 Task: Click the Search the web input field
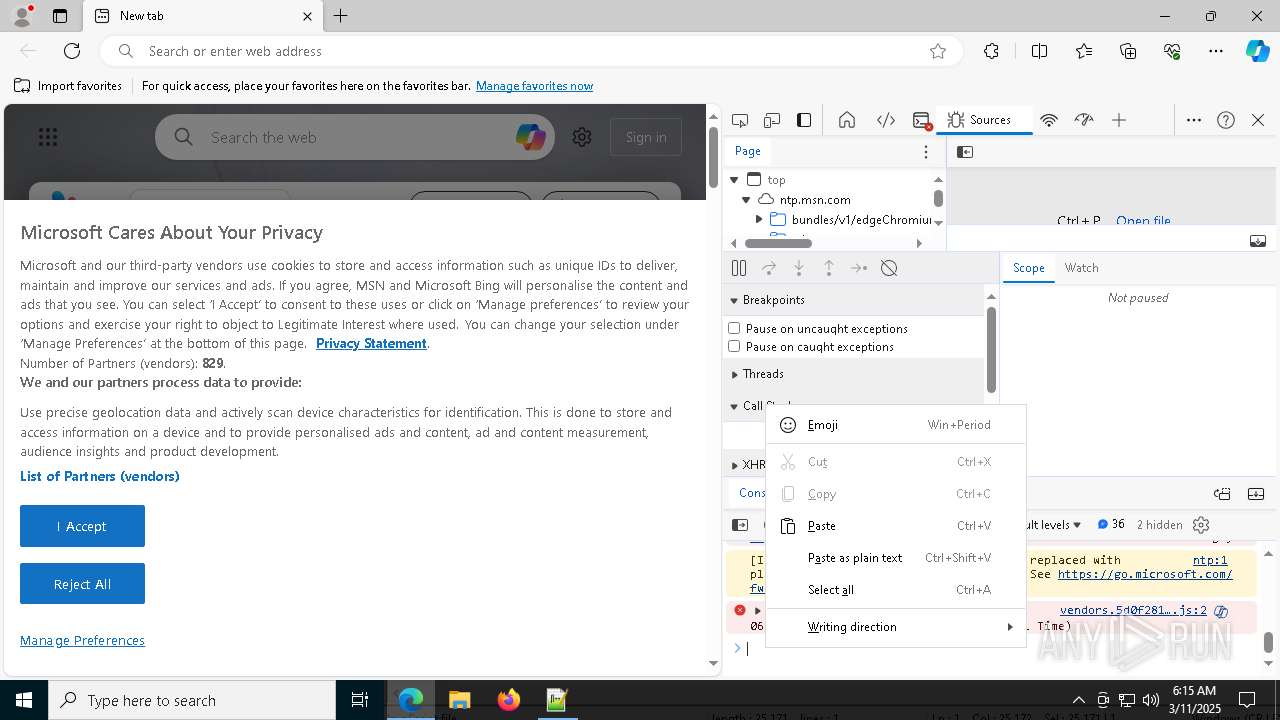(x=355, y=137)
